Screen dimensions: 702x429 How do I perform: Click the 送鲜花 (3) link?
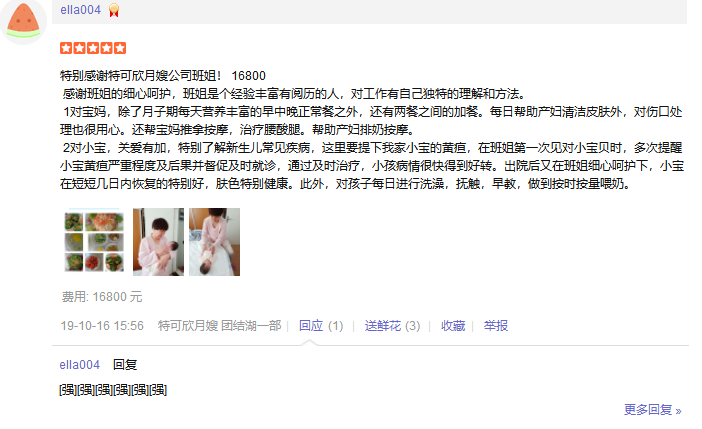click(x=392, y=326)
